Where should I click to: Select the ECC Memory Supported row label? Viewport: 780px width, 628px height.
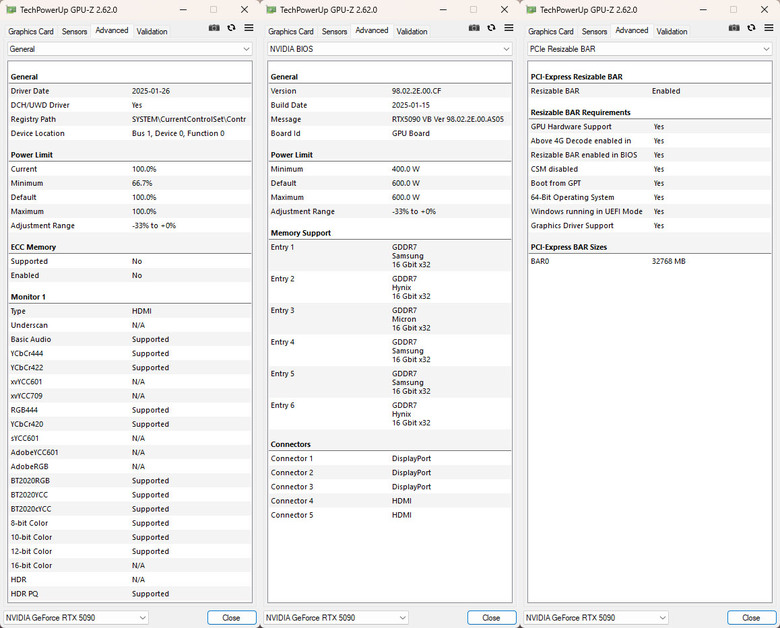pos(29,261)
